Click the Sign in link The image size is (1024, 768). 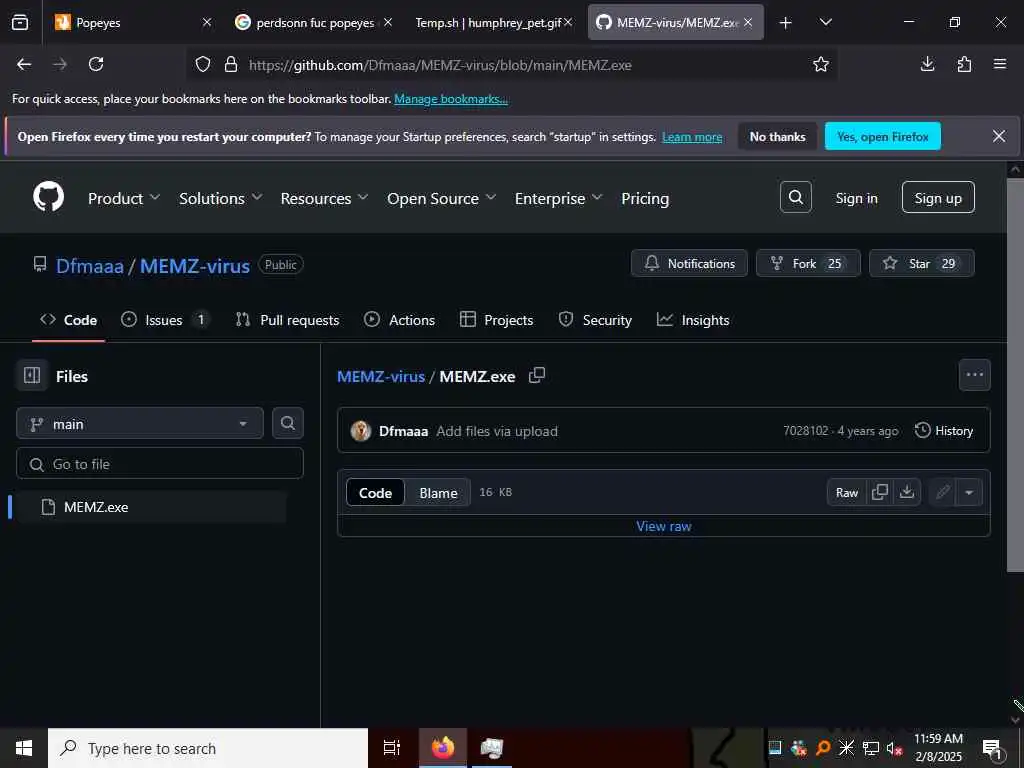(x=856, y=198)
